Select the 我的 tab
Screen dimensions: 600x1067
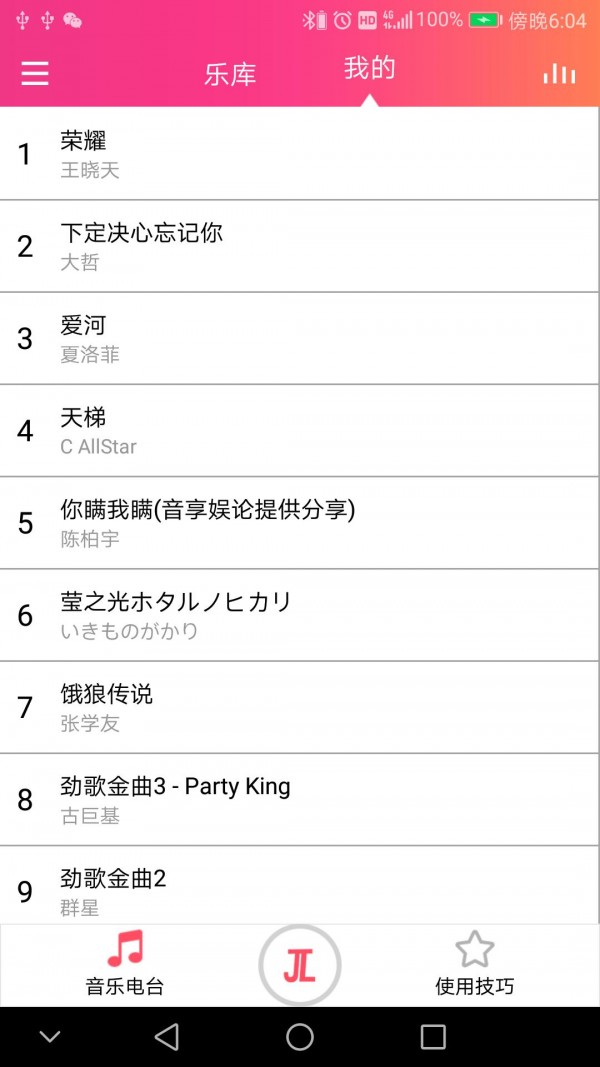coord(369,69)
